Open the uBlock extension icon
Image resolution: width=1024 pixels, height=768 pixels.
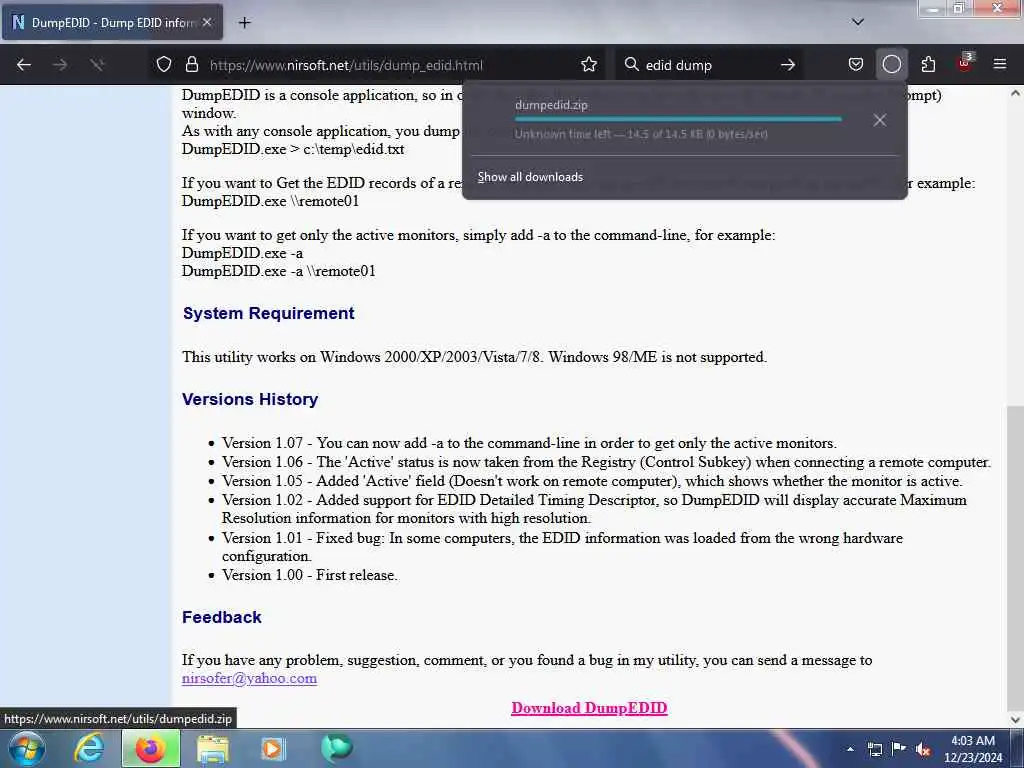[x=965, y=63]
